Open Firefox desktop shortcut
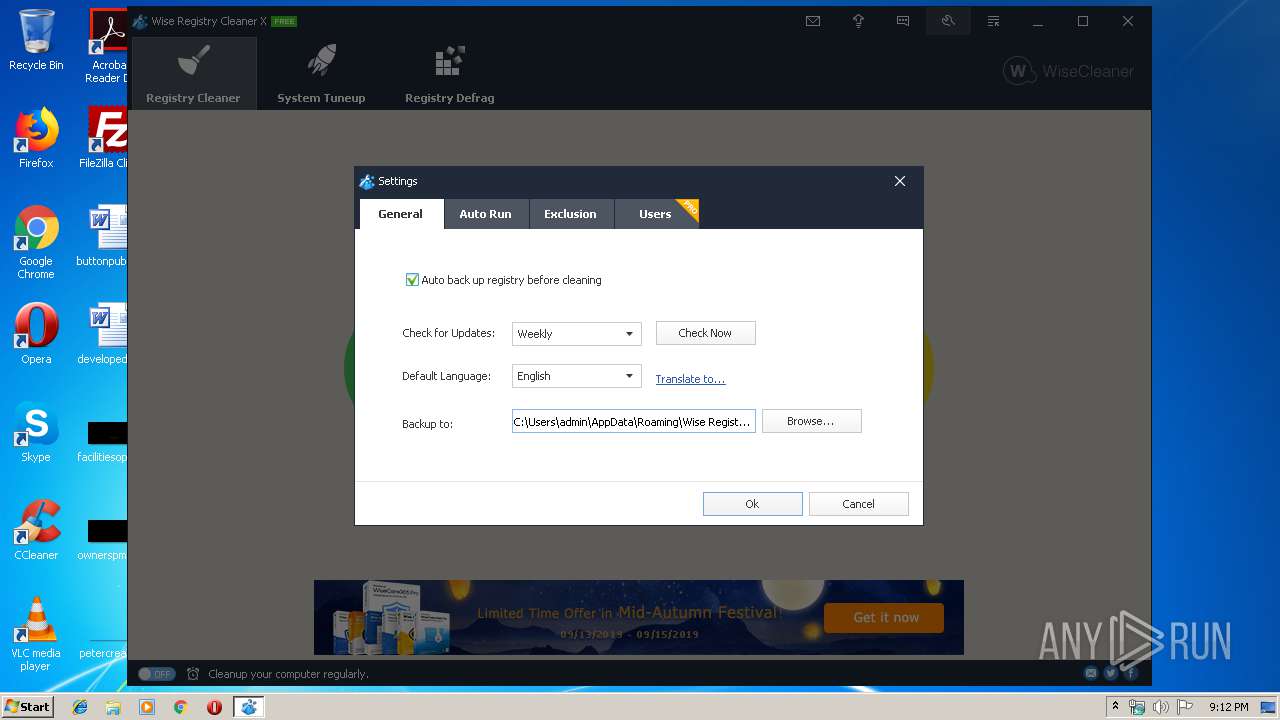The image size is (1280, 720). coord(36,138)
